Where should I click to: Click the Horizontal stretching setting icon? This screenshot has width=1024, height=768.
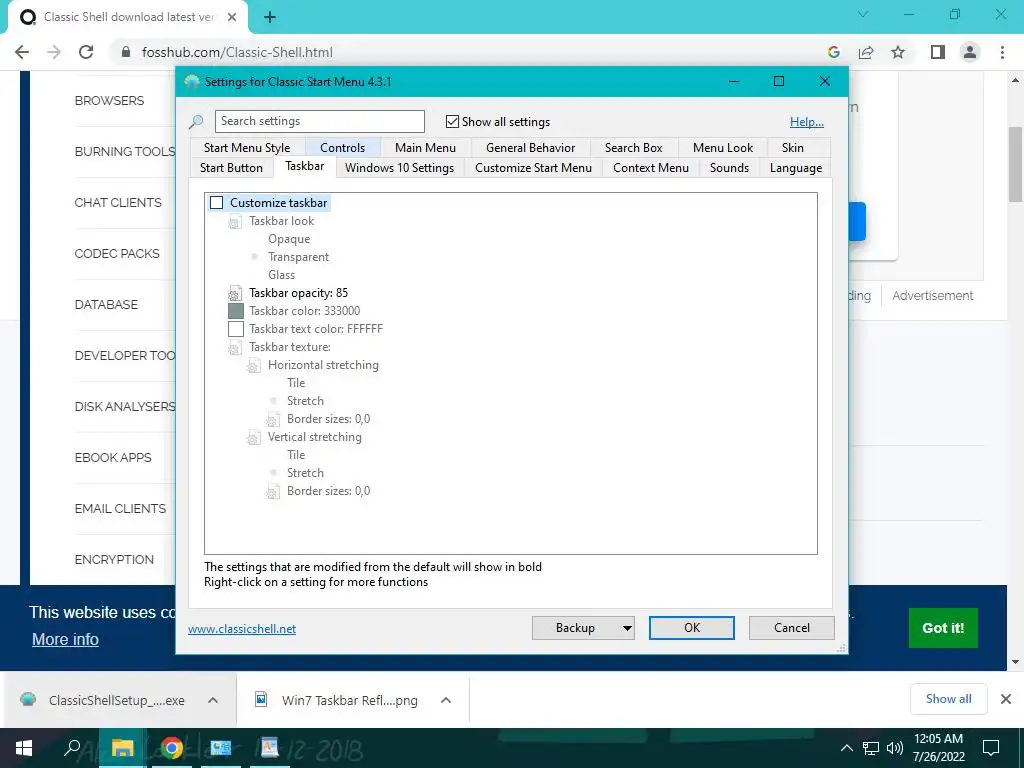[253, 366]
